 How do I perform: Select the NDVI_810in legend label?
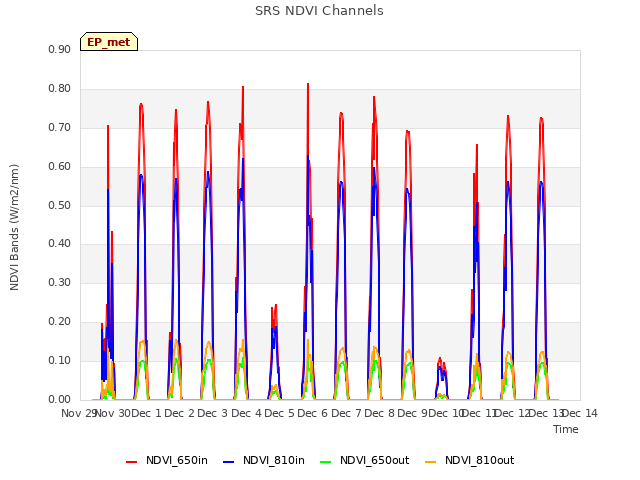pyautogui.click(x=273, y=460)
